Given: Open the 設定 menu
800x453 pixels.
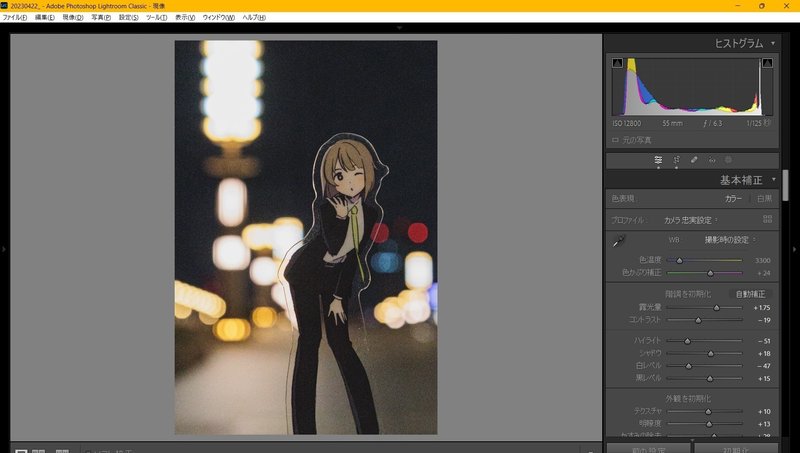Looking at the screenshot, I should click(129, 17).
